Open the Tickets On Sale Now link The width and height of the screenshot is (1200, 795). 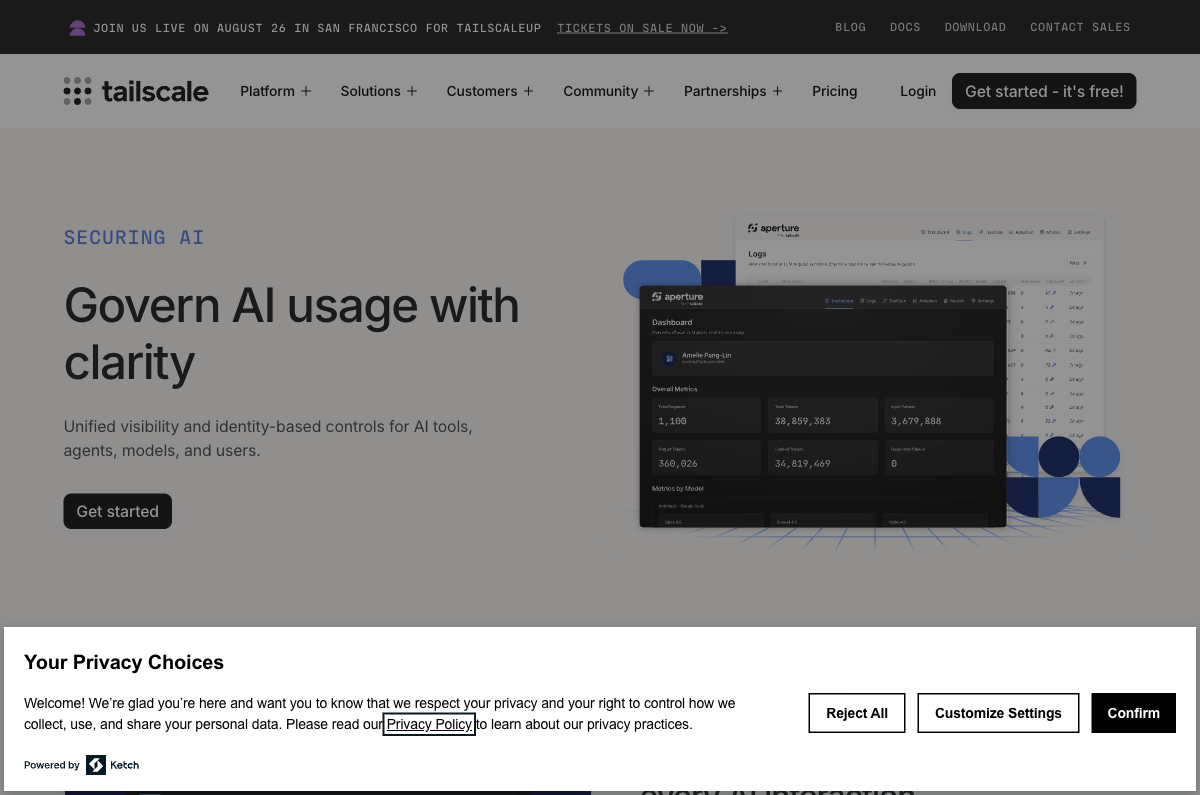(x=642, y=28)
